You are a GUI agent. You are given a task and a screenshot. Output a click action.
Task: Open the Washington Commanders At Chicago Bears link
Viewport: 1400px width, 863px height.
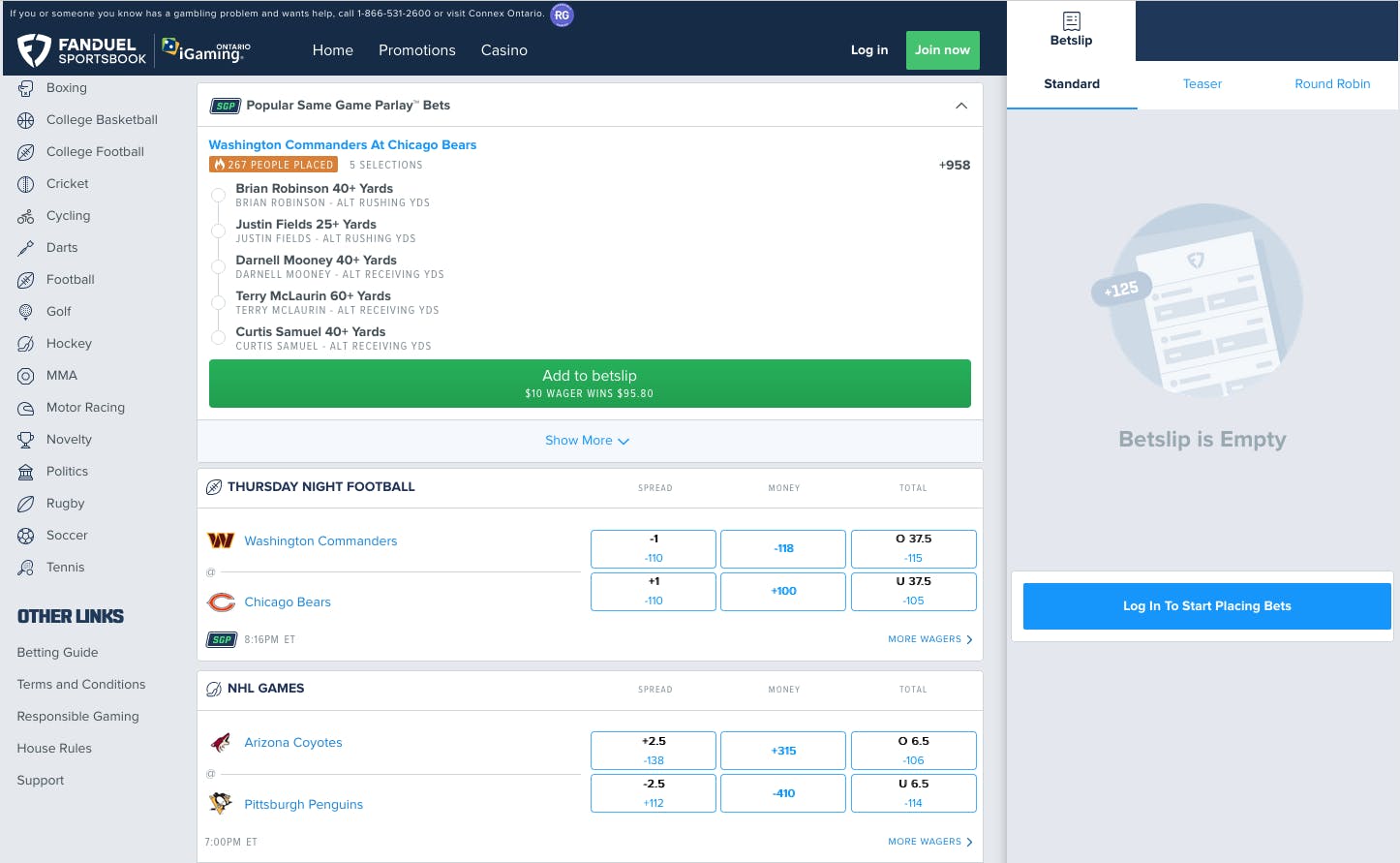click(x=343, y=145)
